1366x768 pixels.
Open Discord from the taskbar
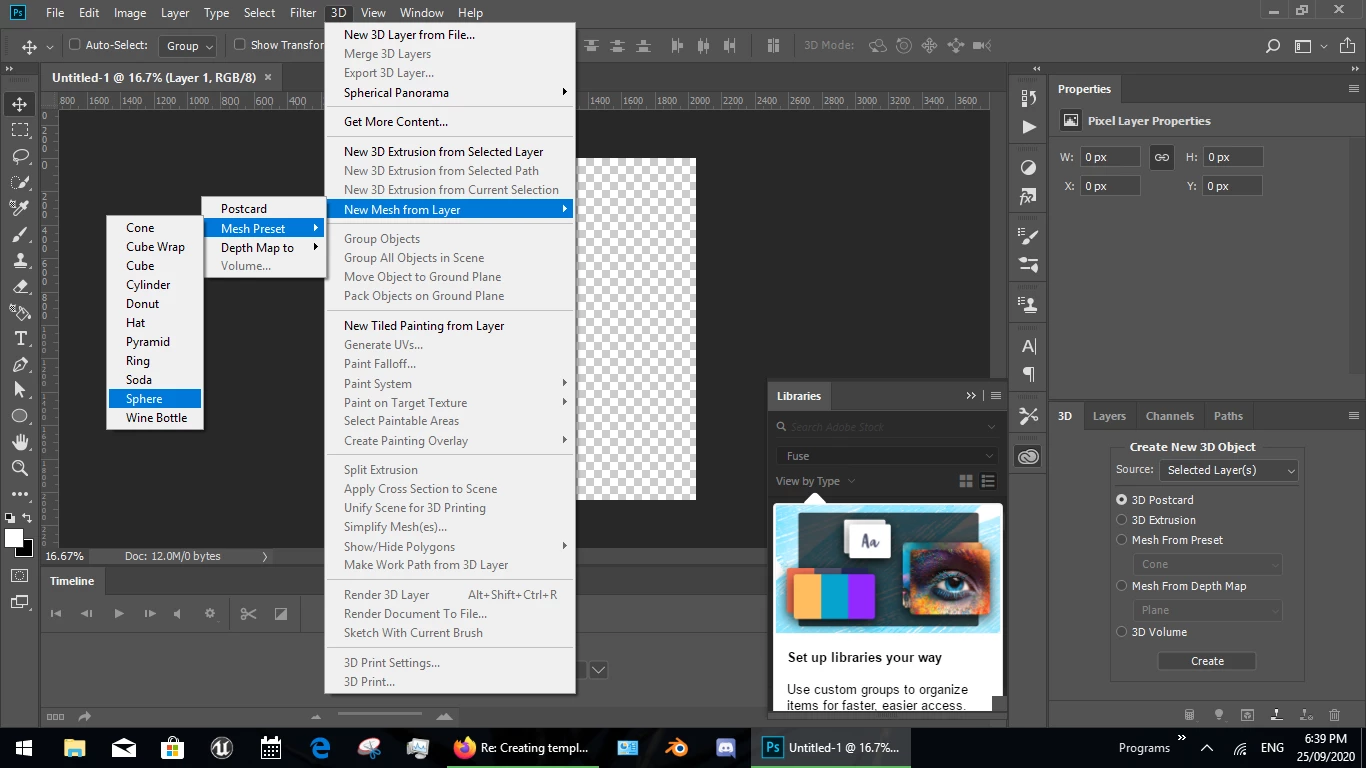point(726,747)
